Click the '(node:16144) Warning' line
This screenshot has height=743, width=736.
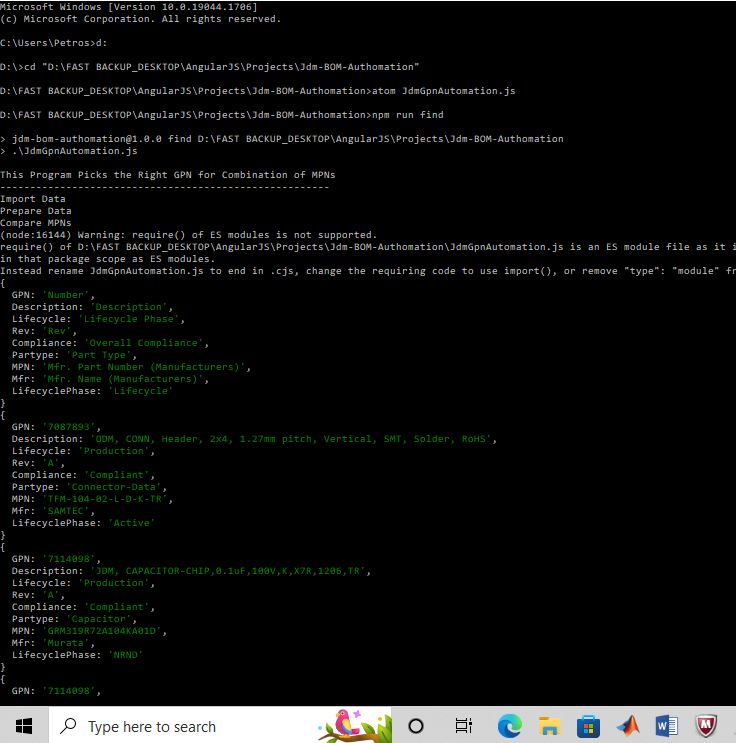[x=189, y=235]
